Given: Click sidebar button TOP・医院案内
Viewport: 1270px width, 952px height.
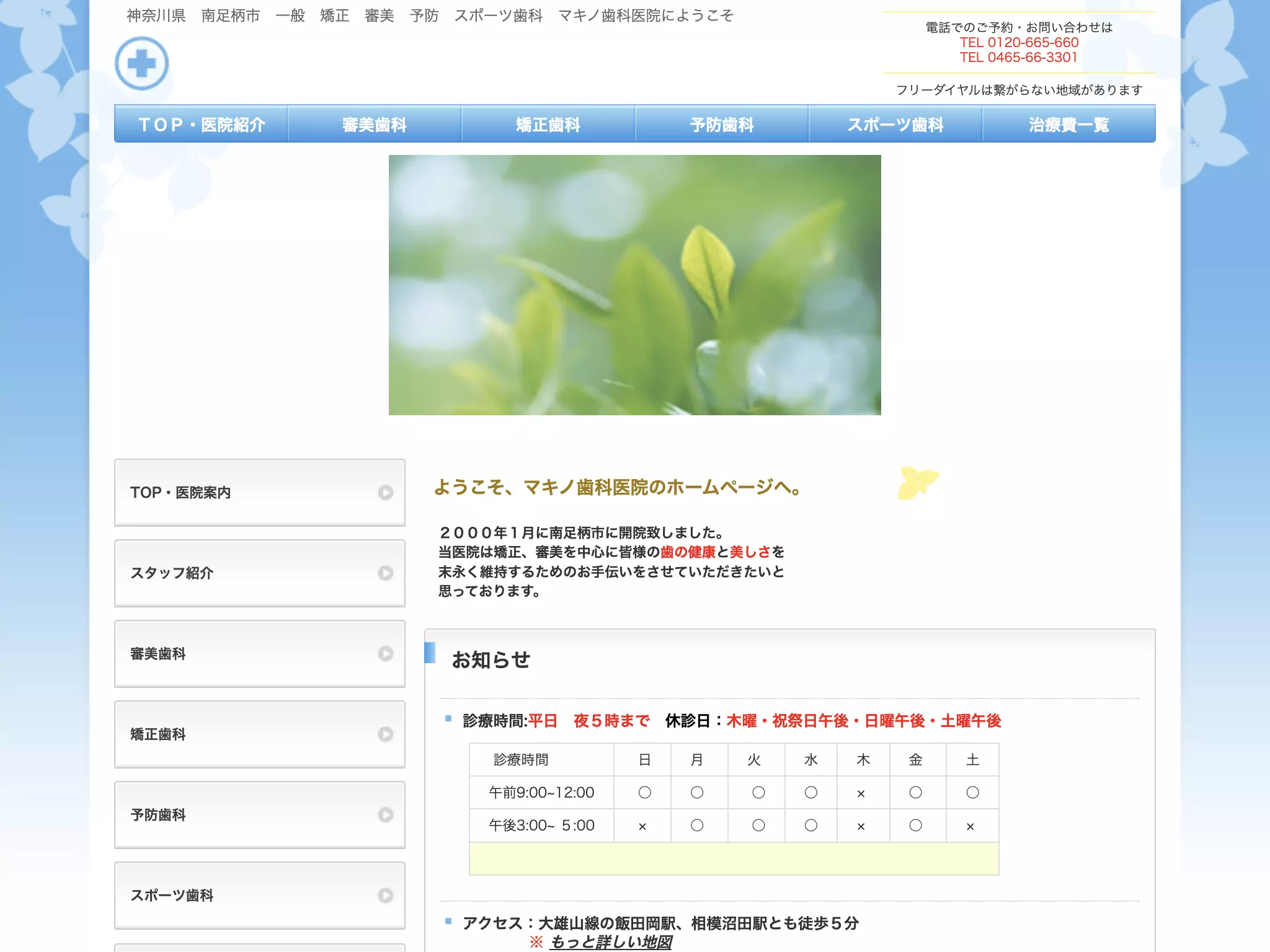Looking at the screenshot, I should coord(260,493).
